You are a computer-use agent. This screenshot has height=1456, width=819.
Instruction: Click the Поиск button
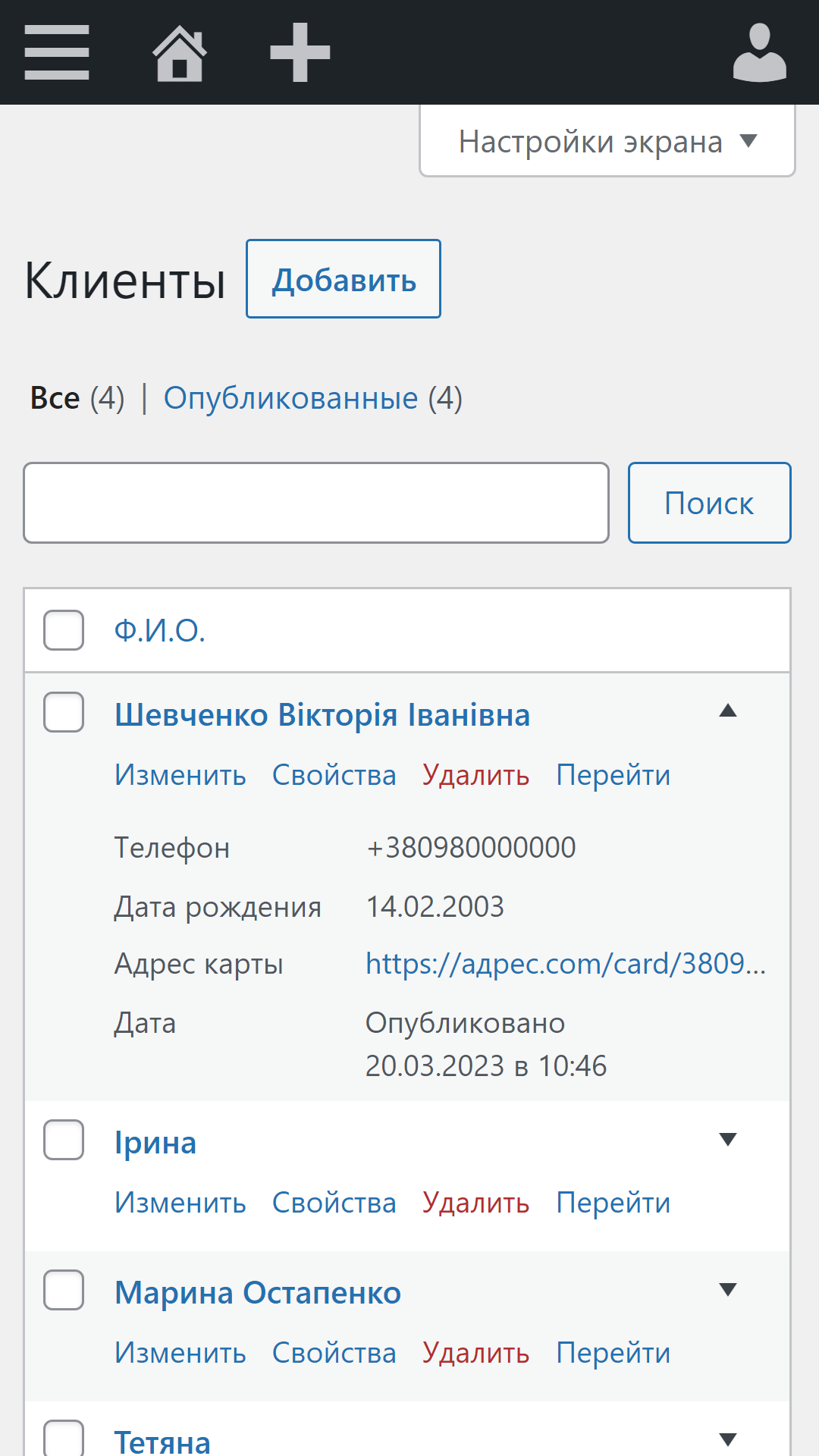tap(709, 503)
